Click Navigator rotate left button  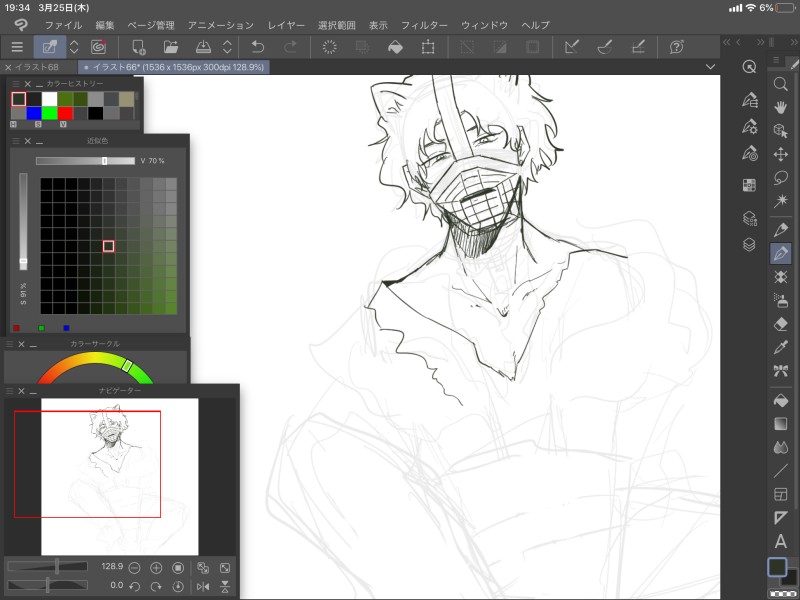point(134,587)
